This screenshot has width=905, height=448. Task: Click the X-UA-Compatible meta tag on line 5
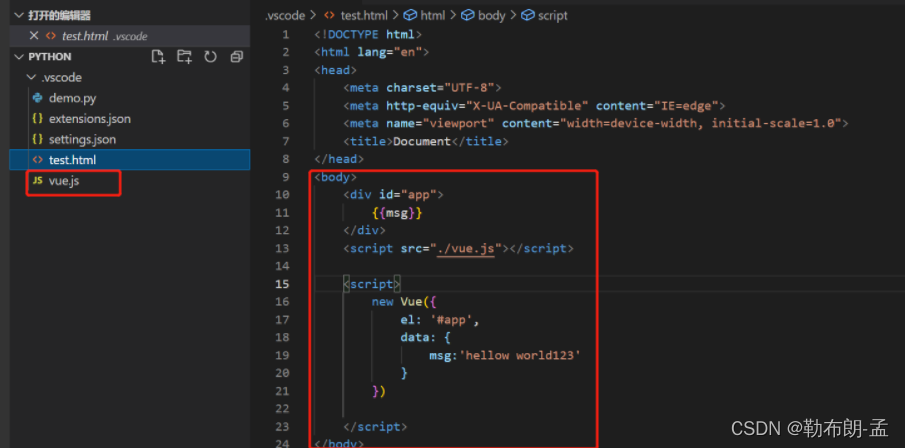point(534,106)
